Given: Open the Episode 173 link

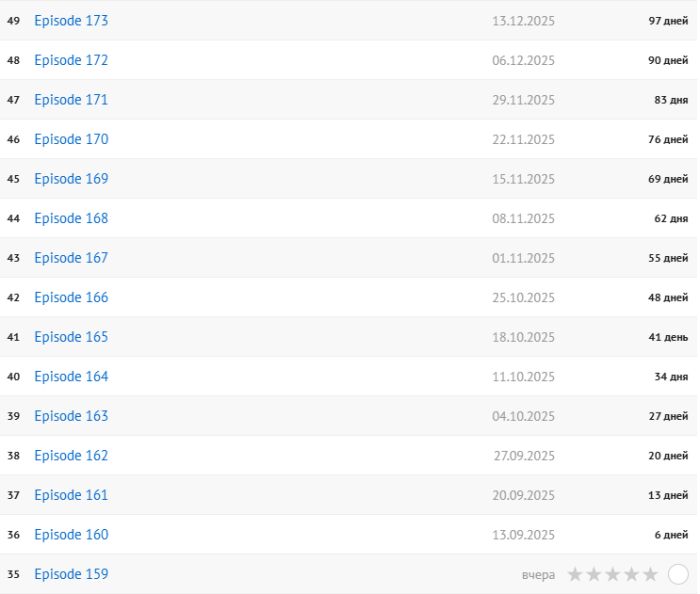Looking at the screenshot, I should [x=71, y=21].
